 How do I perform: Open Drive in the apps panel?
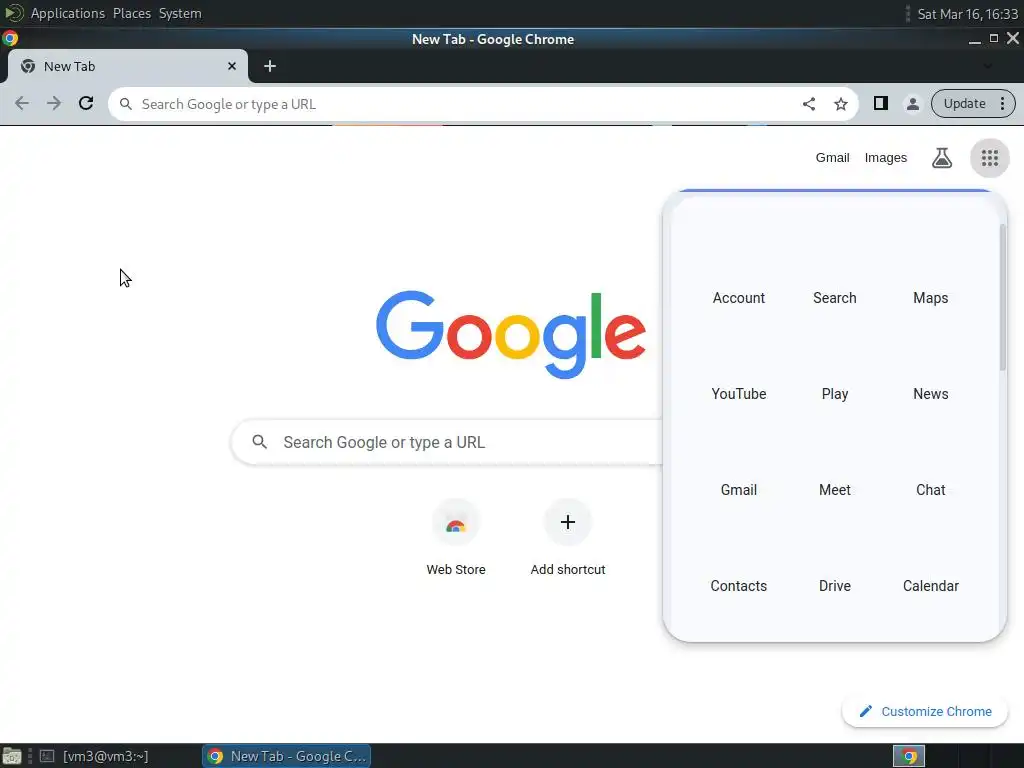coord(834,586)
